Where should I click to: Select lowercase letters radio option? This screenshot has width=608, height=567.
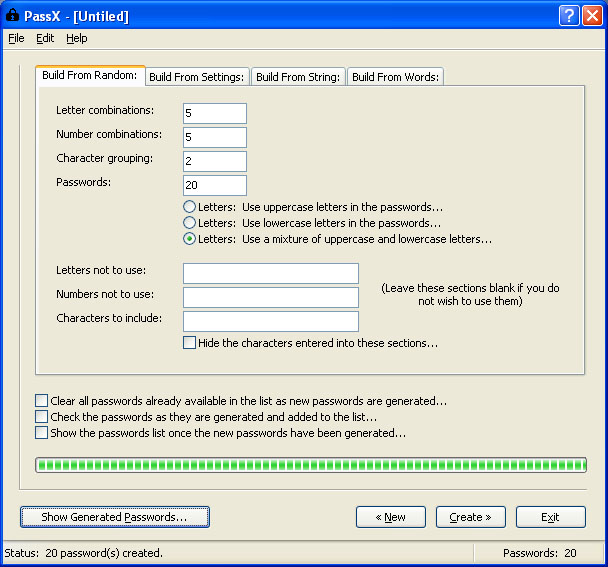[x=189, y=223]
